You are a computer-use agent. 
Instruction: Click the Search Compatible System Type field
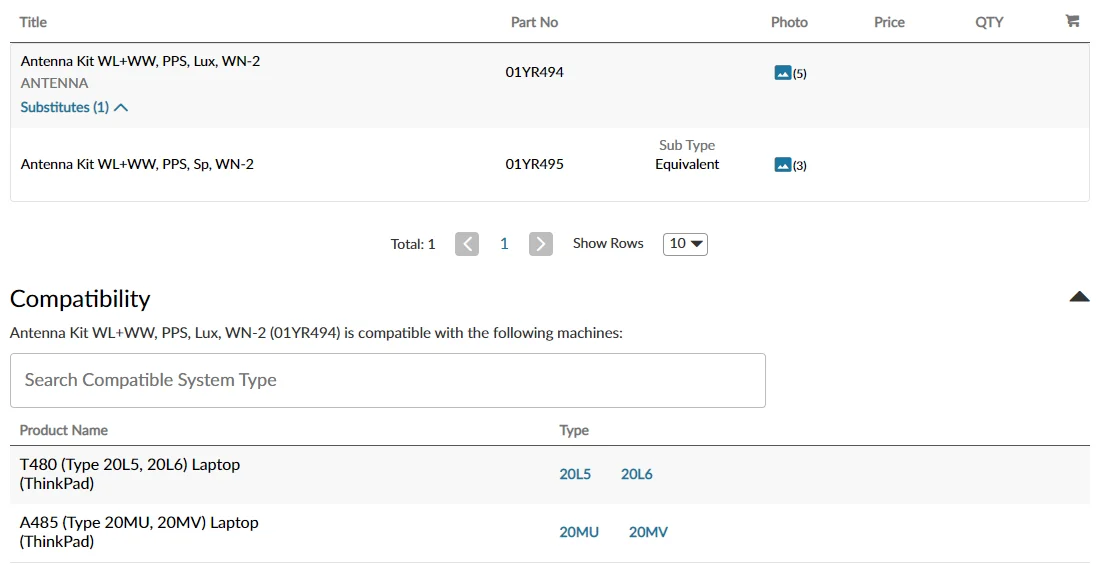[x=388, y=380]
